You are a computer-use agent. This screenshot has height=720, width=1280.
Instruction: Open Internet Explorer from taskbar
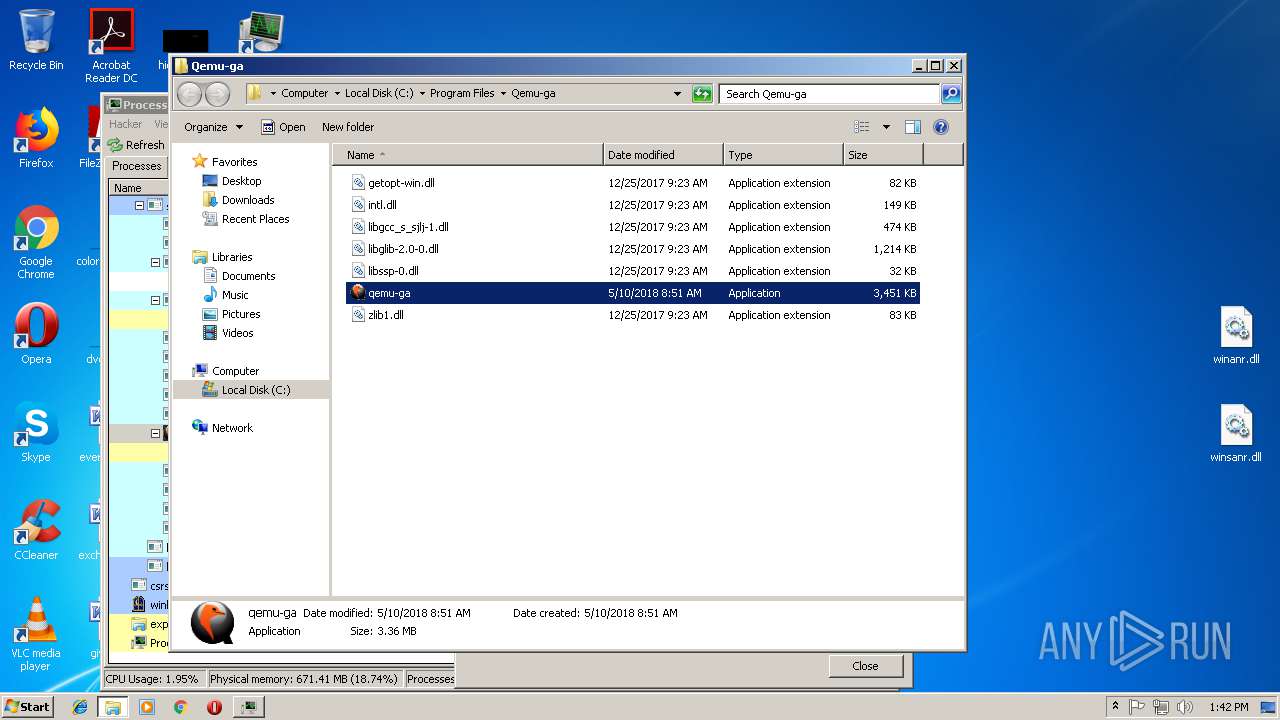tap(80, 707)
